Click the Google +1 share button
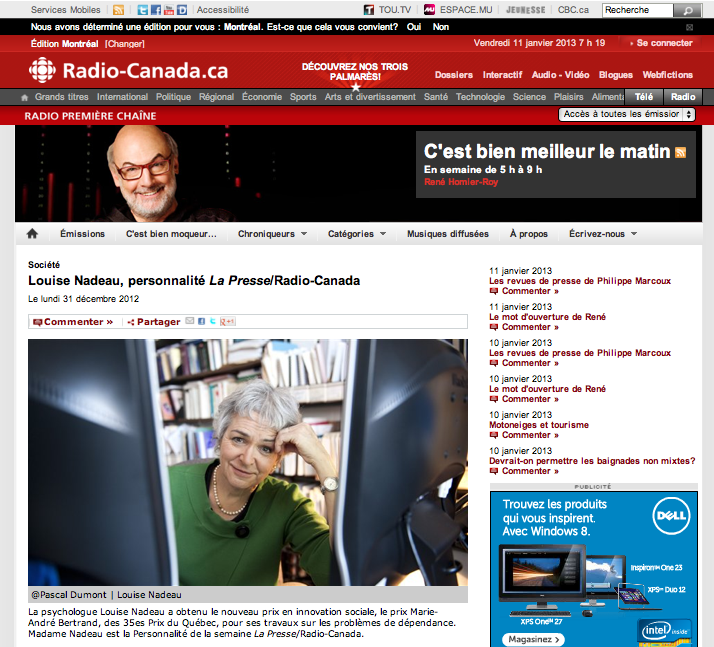Image resolution: width=714 pixels, height=647 pixels. point(227,321)
